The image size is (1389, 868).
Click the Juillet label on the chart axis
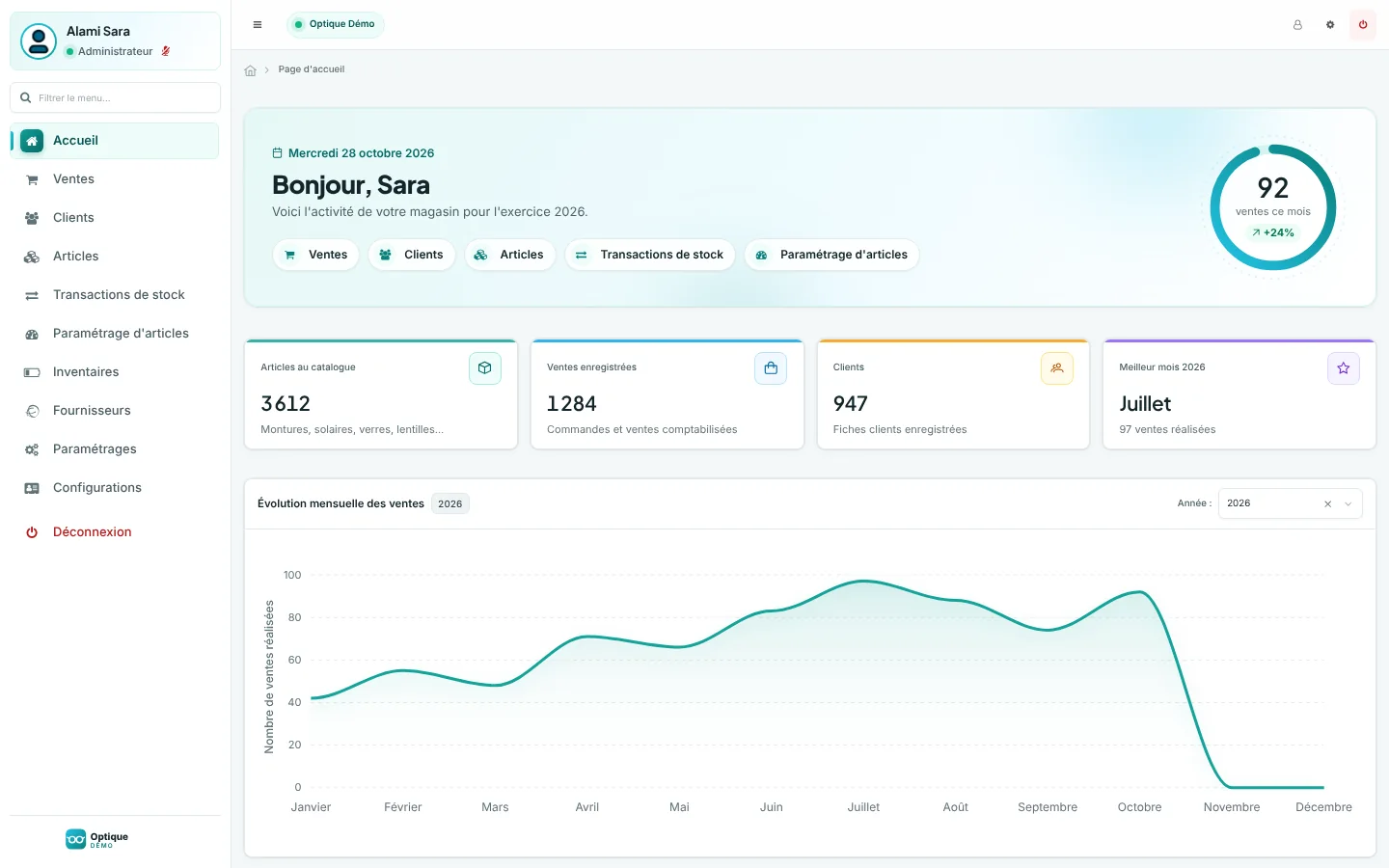[863, 807]
